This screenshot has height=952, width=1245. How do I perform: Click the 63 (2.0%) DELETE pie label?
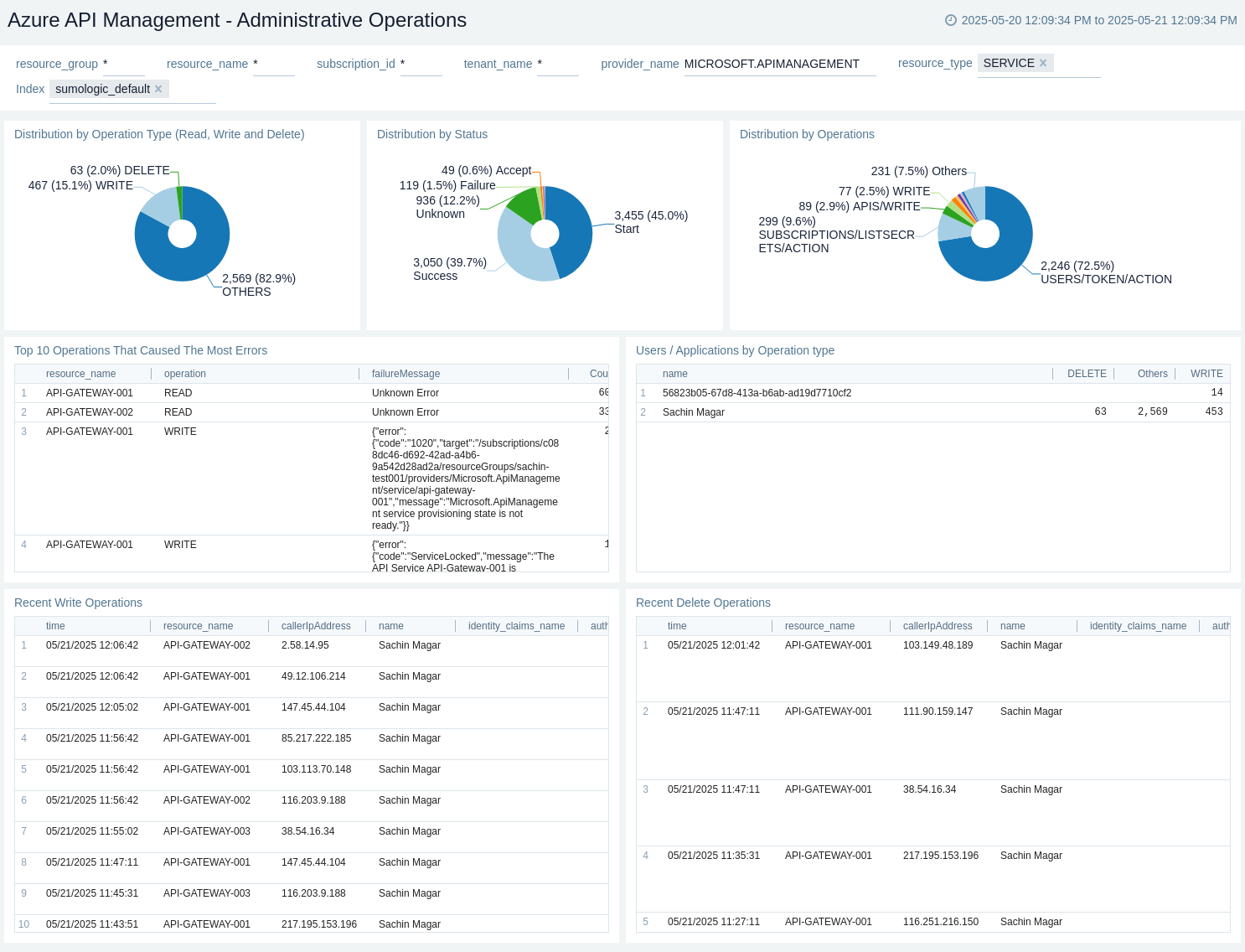(x=120, y=170)
